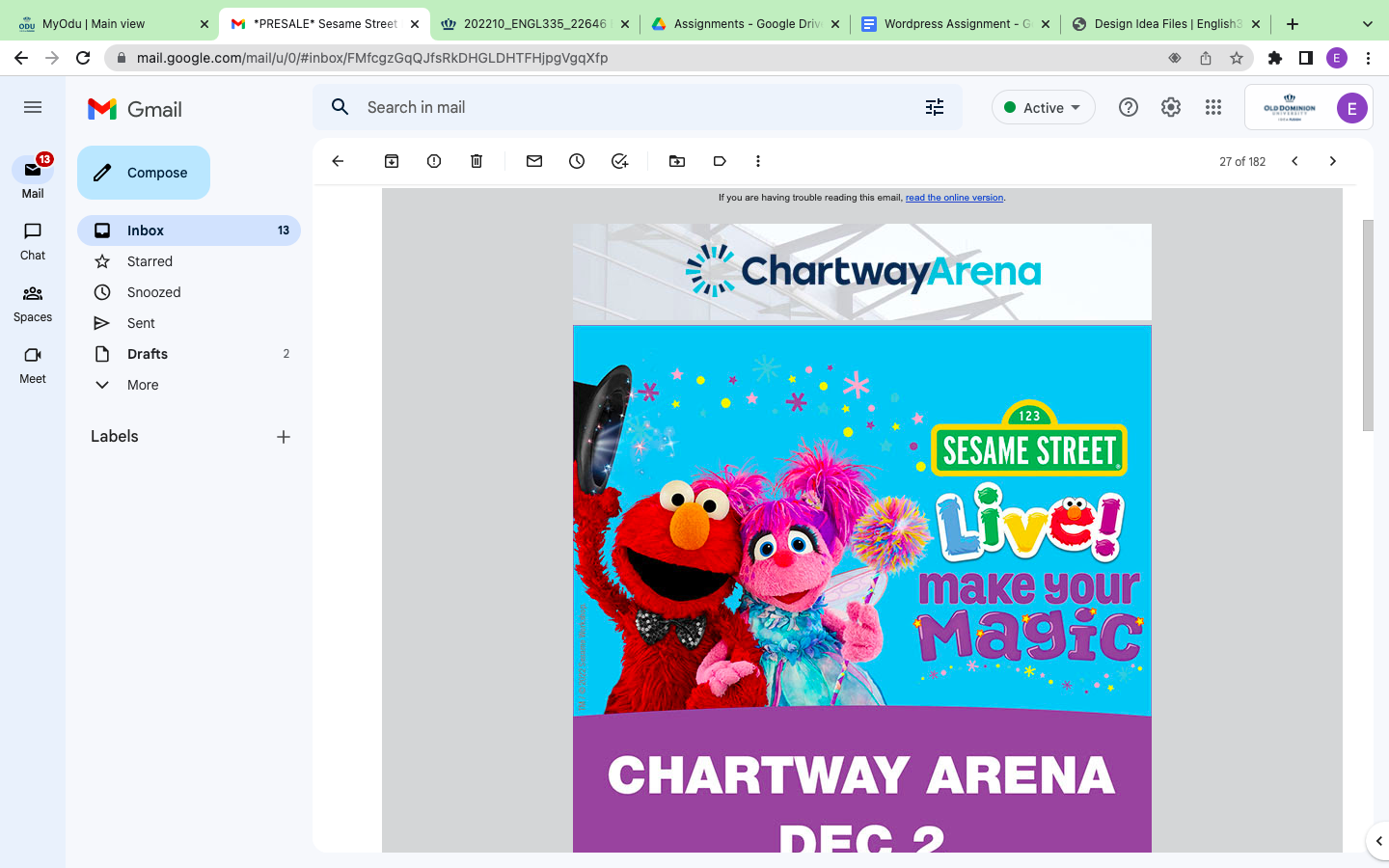Reload the current page
This screenshot has width=1389, height=868.
[83, 58]
